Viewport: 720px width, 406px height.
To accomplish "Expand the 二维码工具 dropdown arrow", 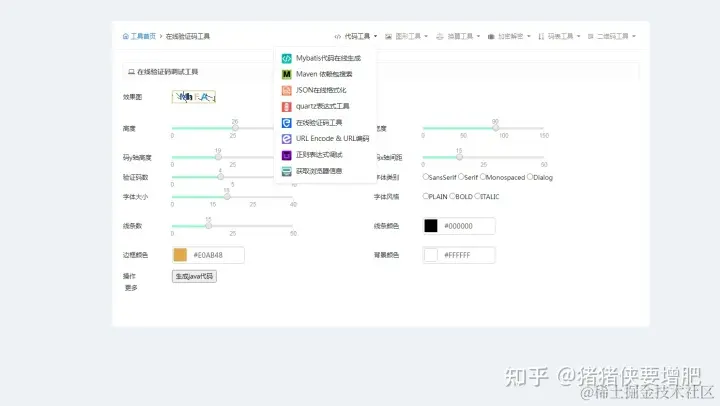I will pyautogui.click(x=634, y=36).
